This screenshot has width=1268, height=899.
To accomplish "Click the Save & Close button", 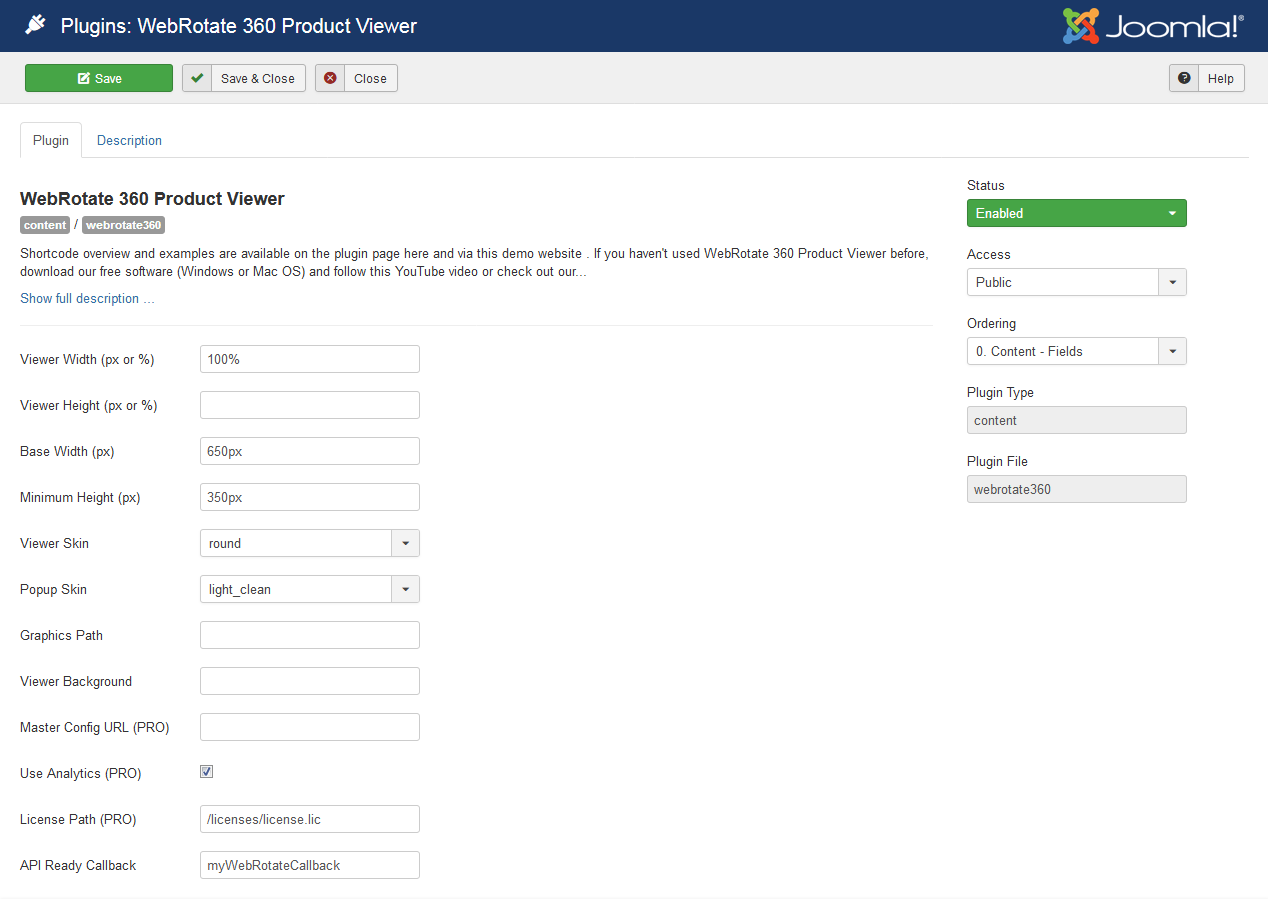I will click(x=244, y=78).
